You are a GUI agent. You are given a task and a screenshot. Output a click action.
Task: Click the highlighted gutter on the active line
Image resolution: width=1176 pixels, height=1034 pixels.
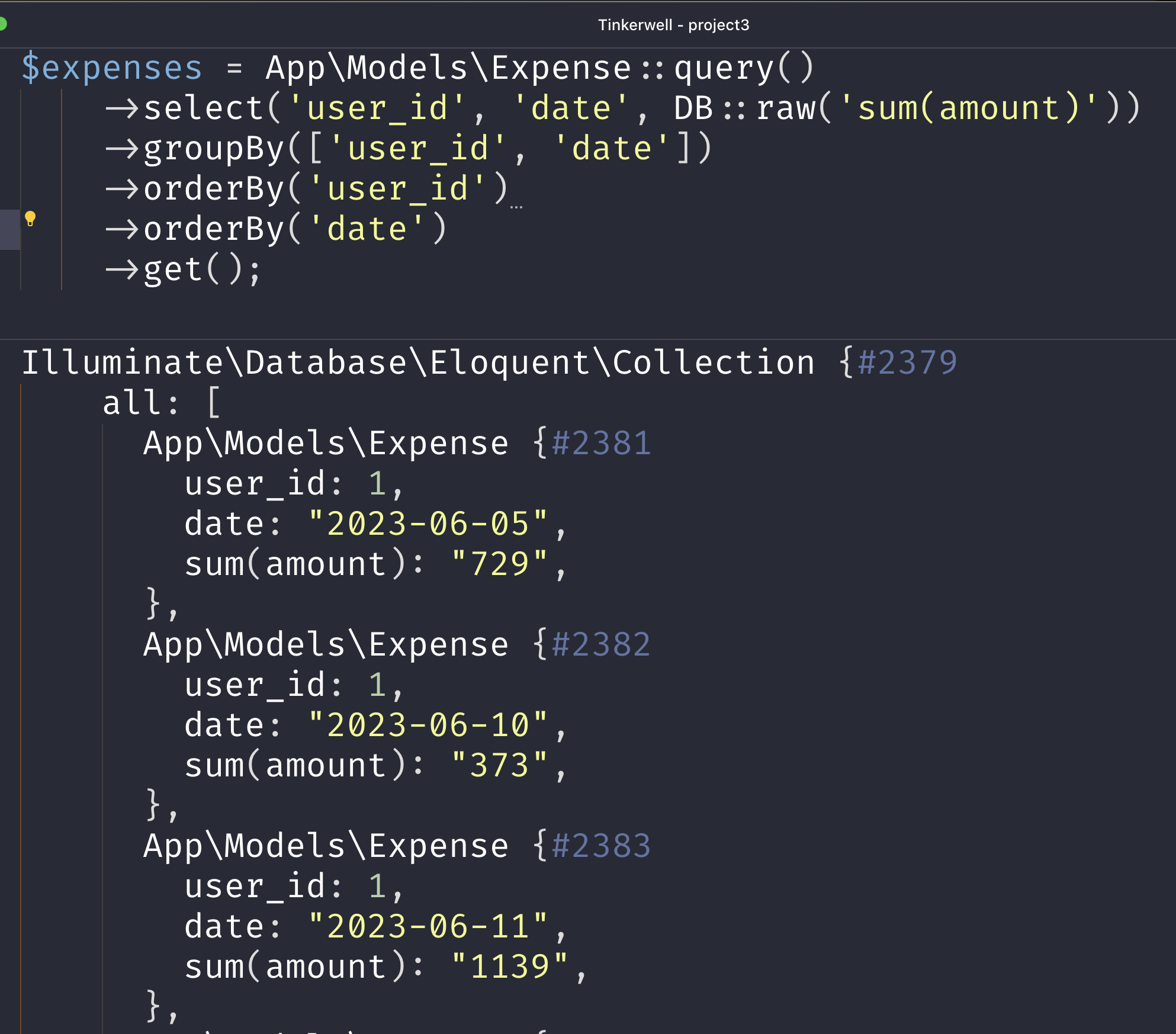coord(9,229)
